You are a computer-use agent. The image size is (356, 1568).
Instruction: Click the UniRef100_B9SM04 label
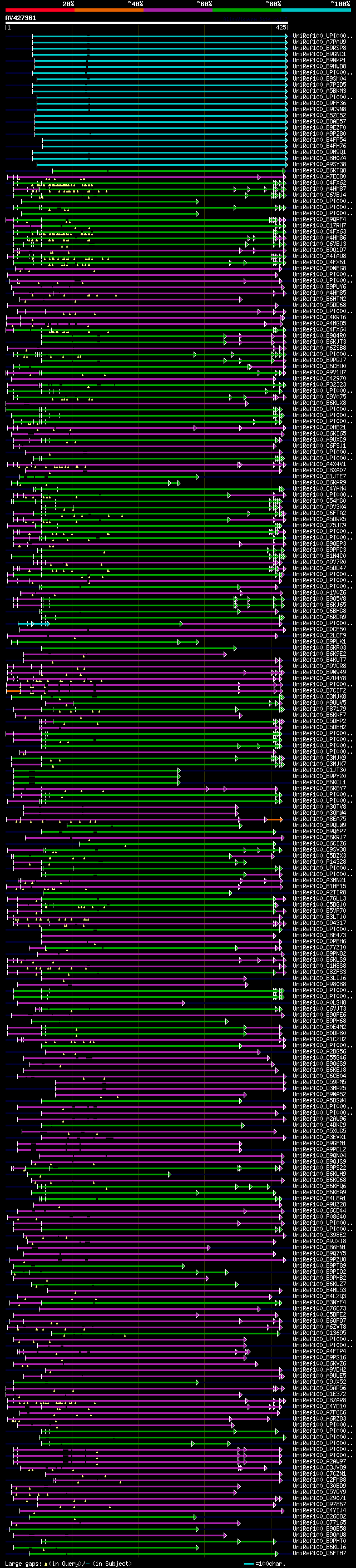319,79
